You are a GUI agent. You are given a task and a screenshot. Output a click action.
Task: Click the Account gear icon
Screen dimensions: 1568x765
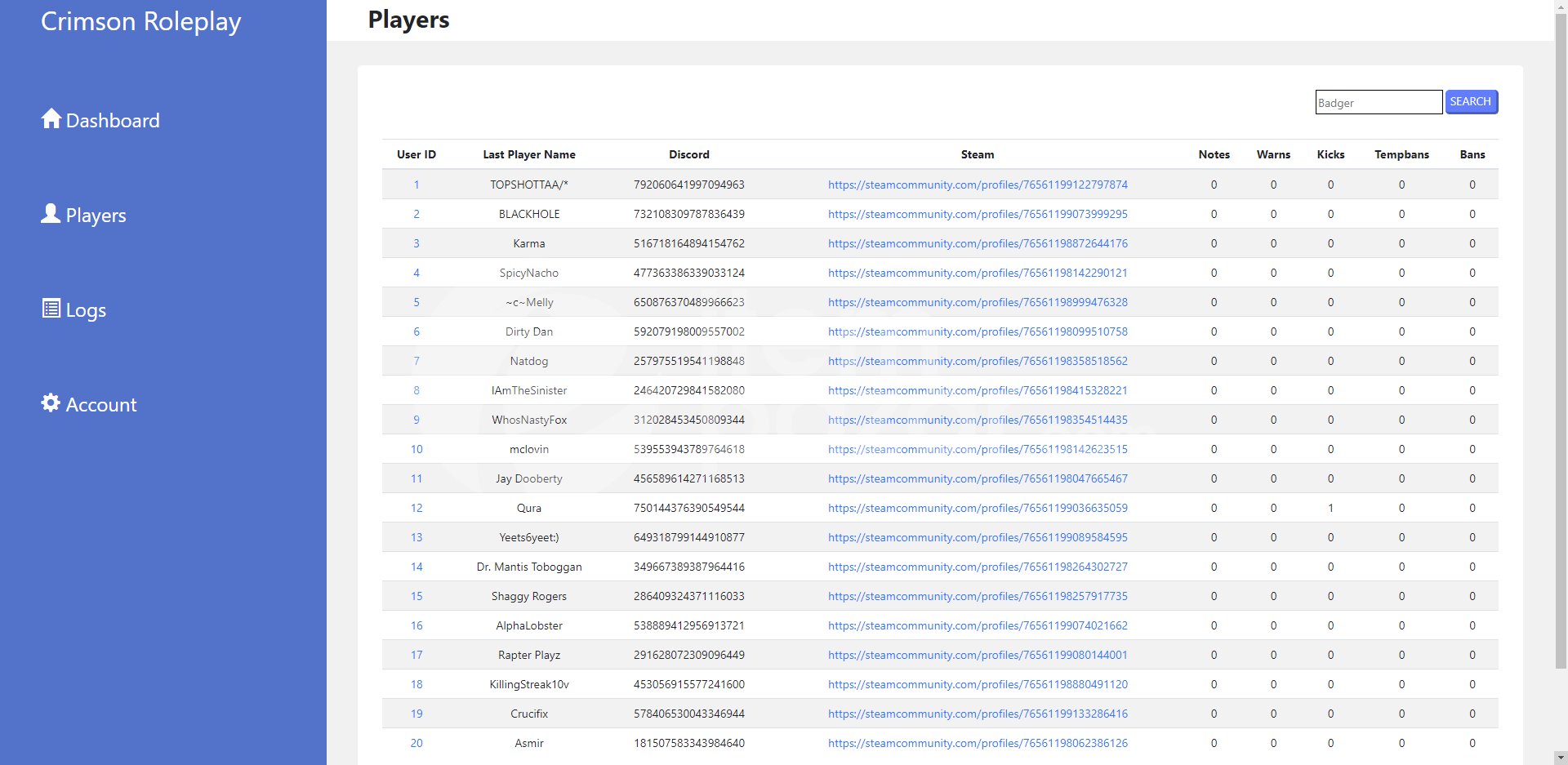pos(51,403)
